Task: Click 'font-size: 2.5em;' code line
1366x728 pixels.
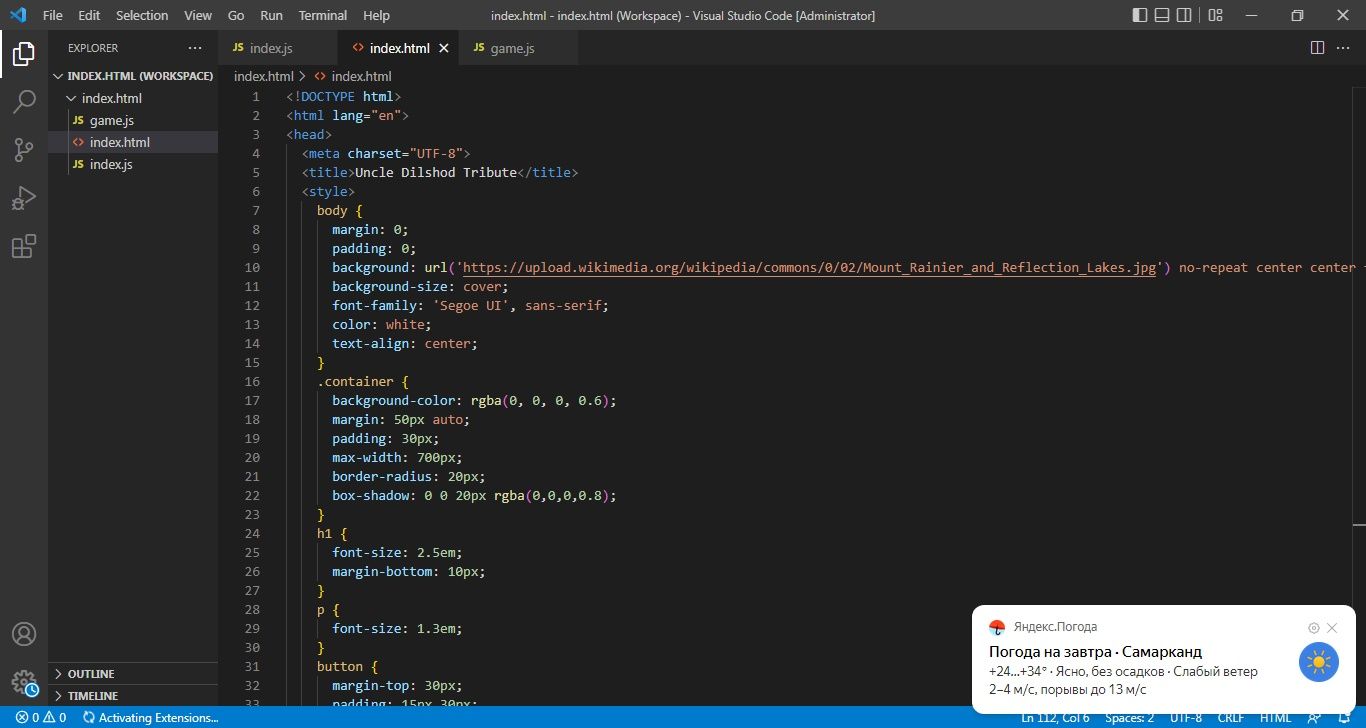Action: coord(397,553)
